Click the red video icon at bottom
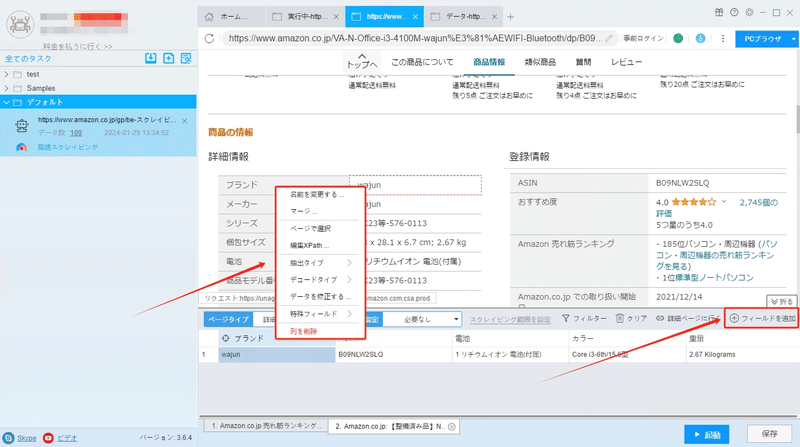800x447 pixels. [x=48, y=438]
